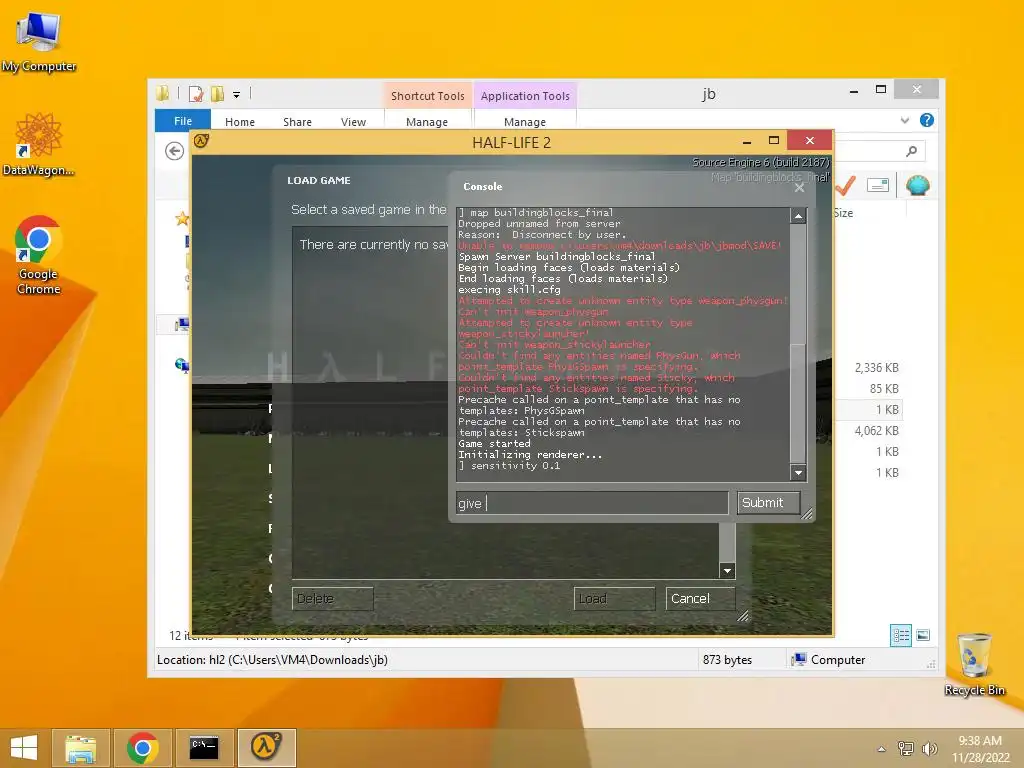Click the Submit button in Console
Screen dimensions: 1024x768
[768, 502]
